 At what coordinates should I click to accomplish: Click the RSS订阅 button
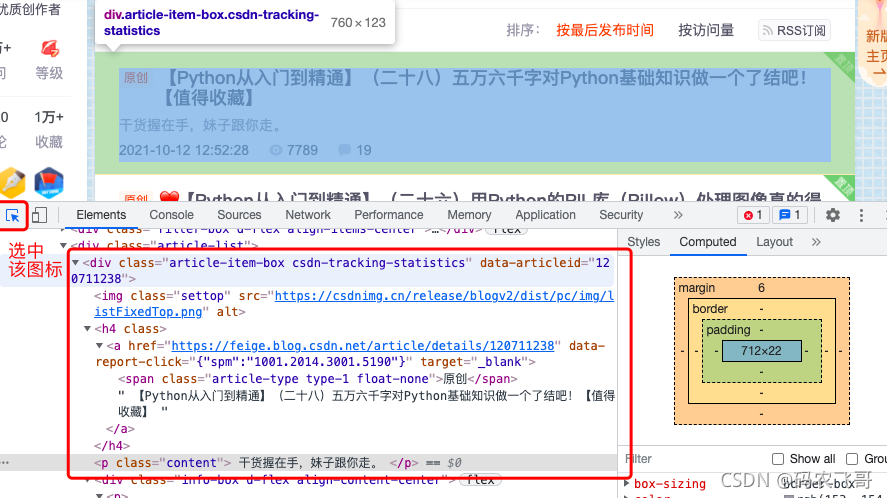click(794, 31)
